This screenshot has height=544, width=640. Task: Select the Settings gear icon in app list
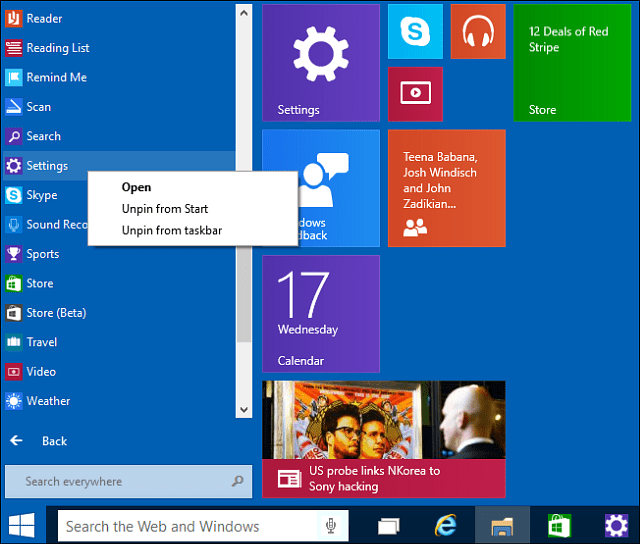click(x=13, y=166)
